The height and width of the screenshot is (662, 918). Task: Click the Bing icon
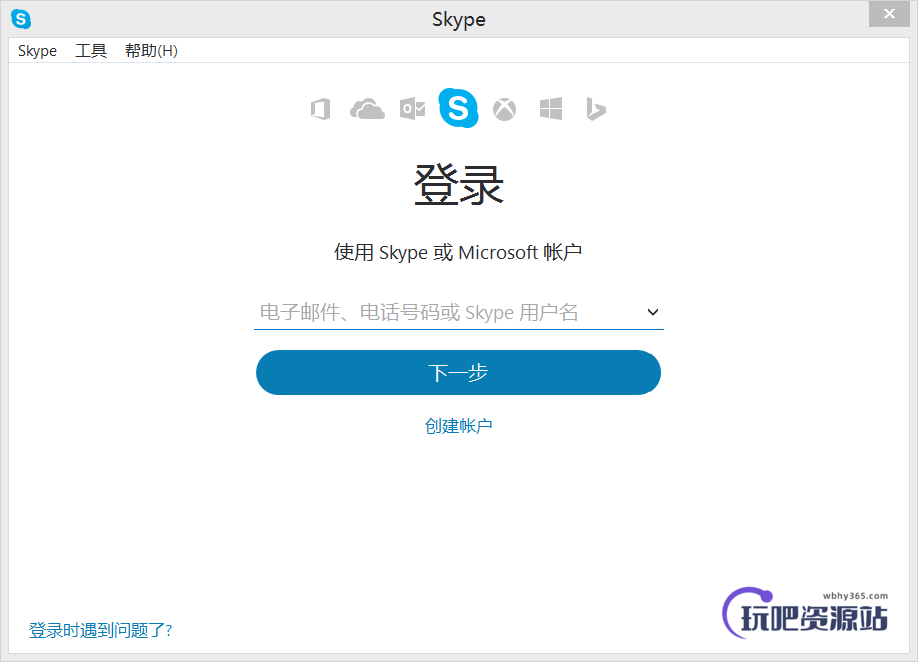[596, 109]
